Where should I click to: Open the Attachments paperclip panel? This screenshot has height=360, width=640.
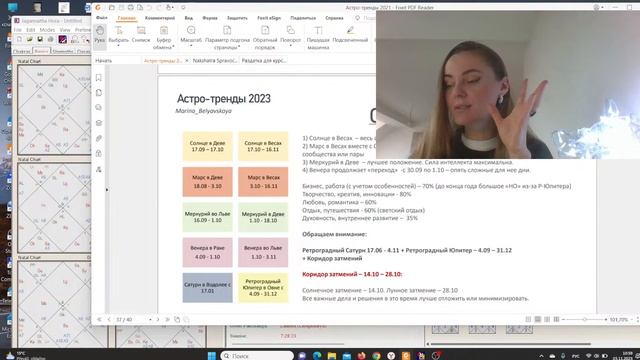tap(99, 138)
